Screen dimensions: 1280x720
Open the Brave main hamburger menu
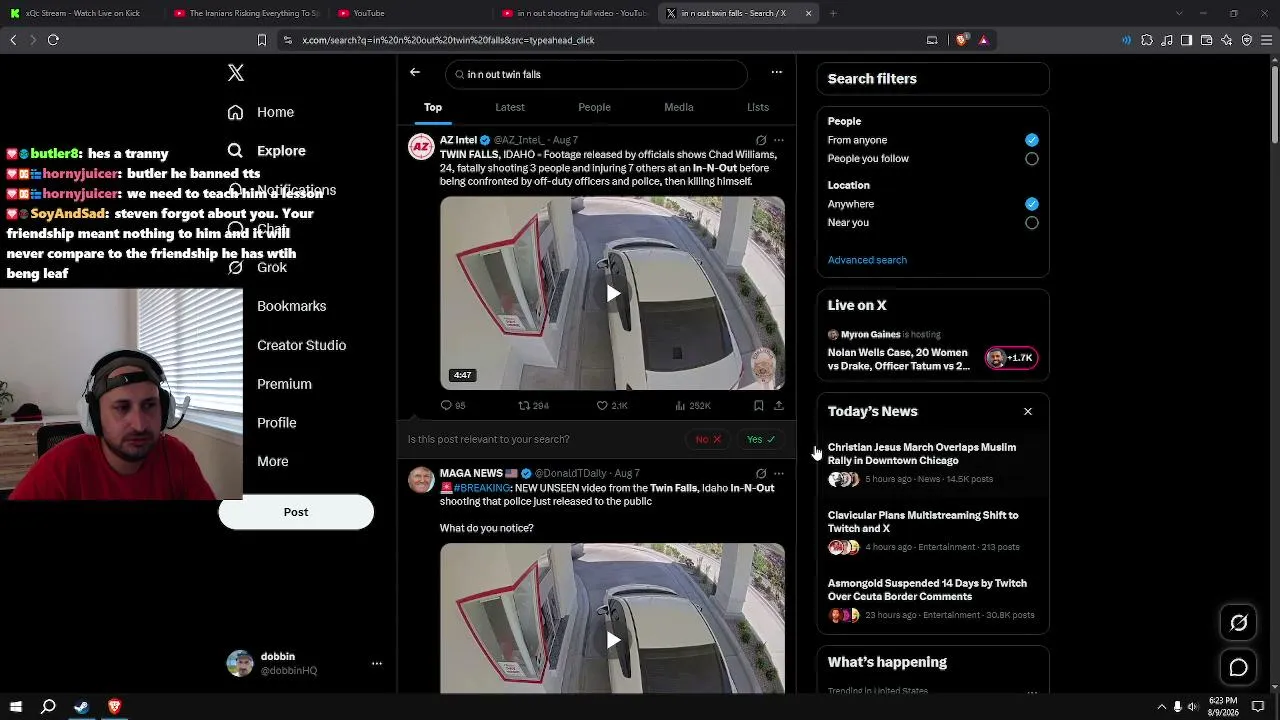pyautogui.click(x=1266, y=40)
